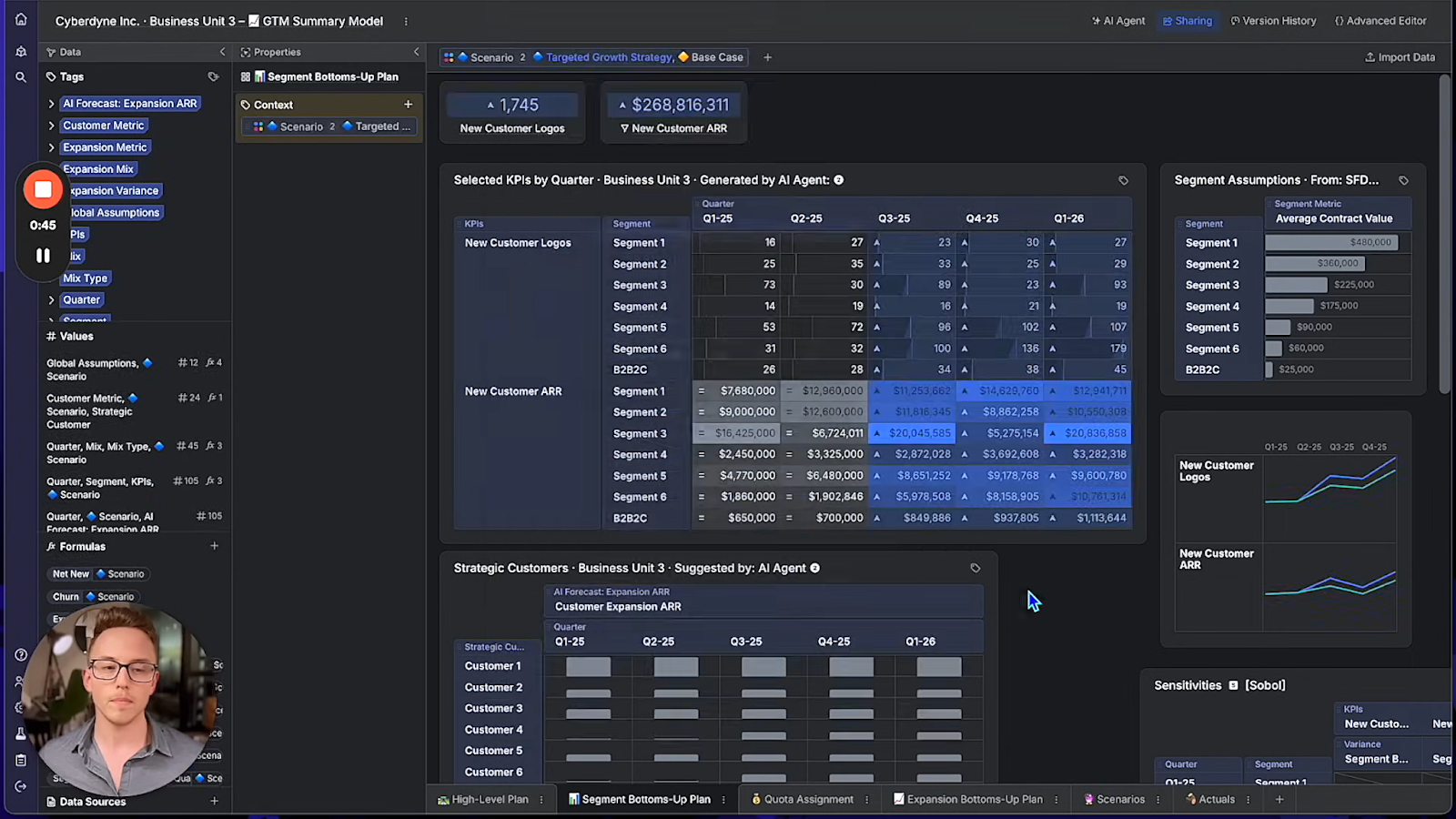The width and height of the screenshot is (1456, 819).
Task: Click the exit arrow icon at the sidebar bottom
Action: pos(21,785)
